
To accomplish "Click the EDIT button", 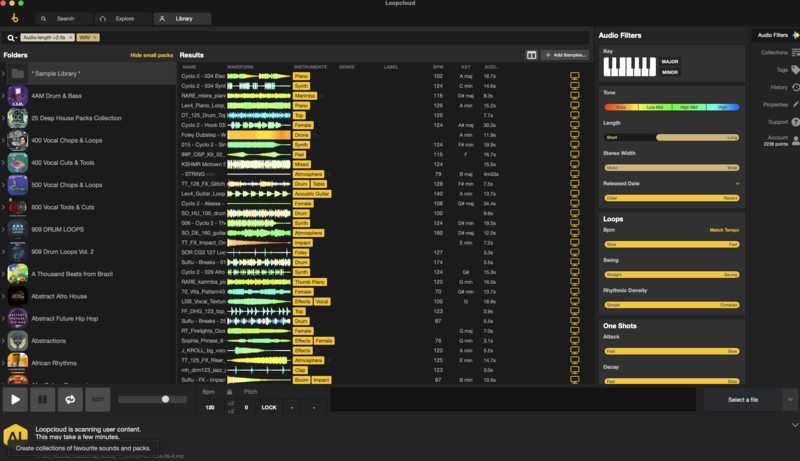I will point(97,400).
